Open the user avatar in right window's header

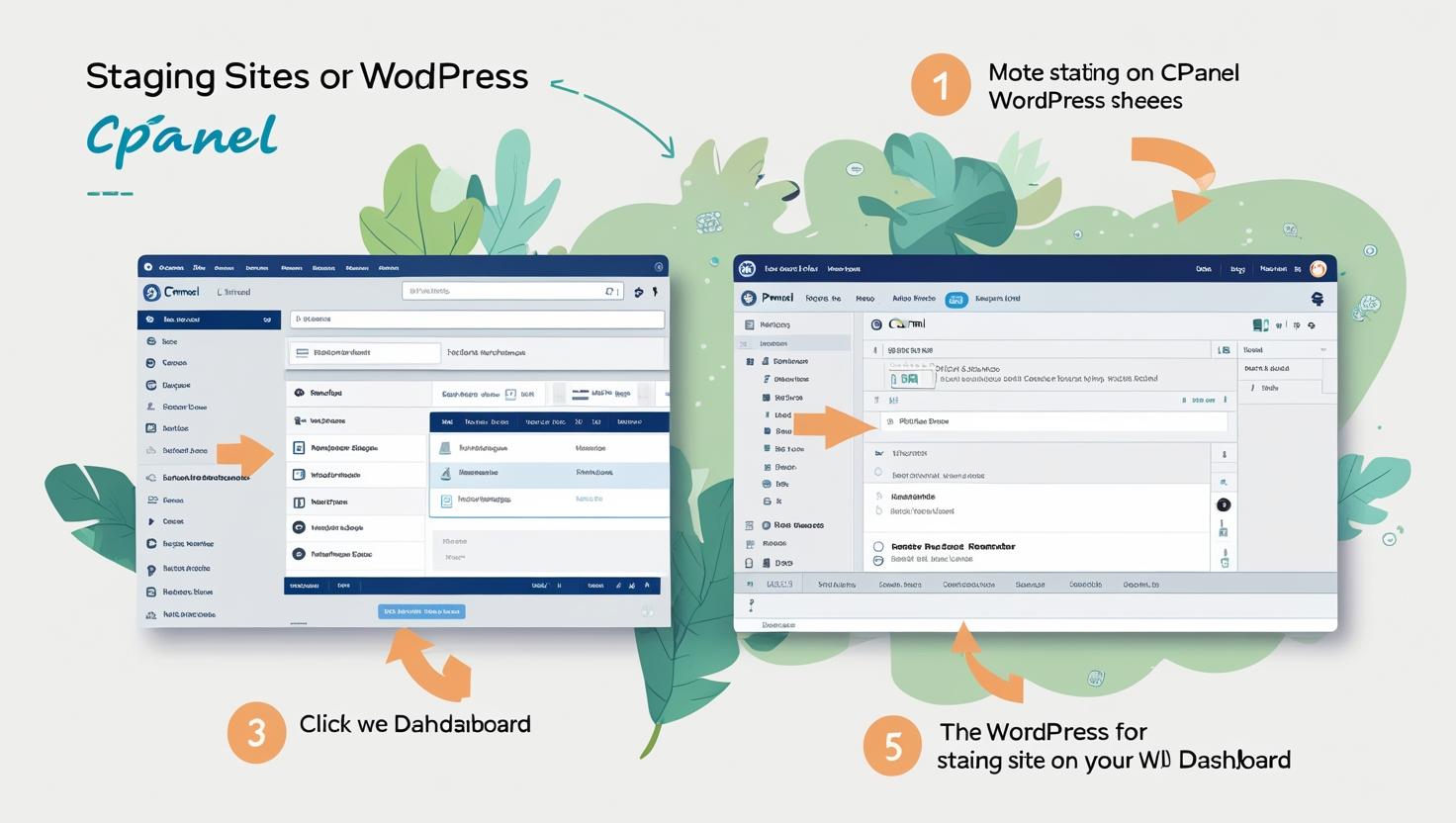tap(1318, 268)
